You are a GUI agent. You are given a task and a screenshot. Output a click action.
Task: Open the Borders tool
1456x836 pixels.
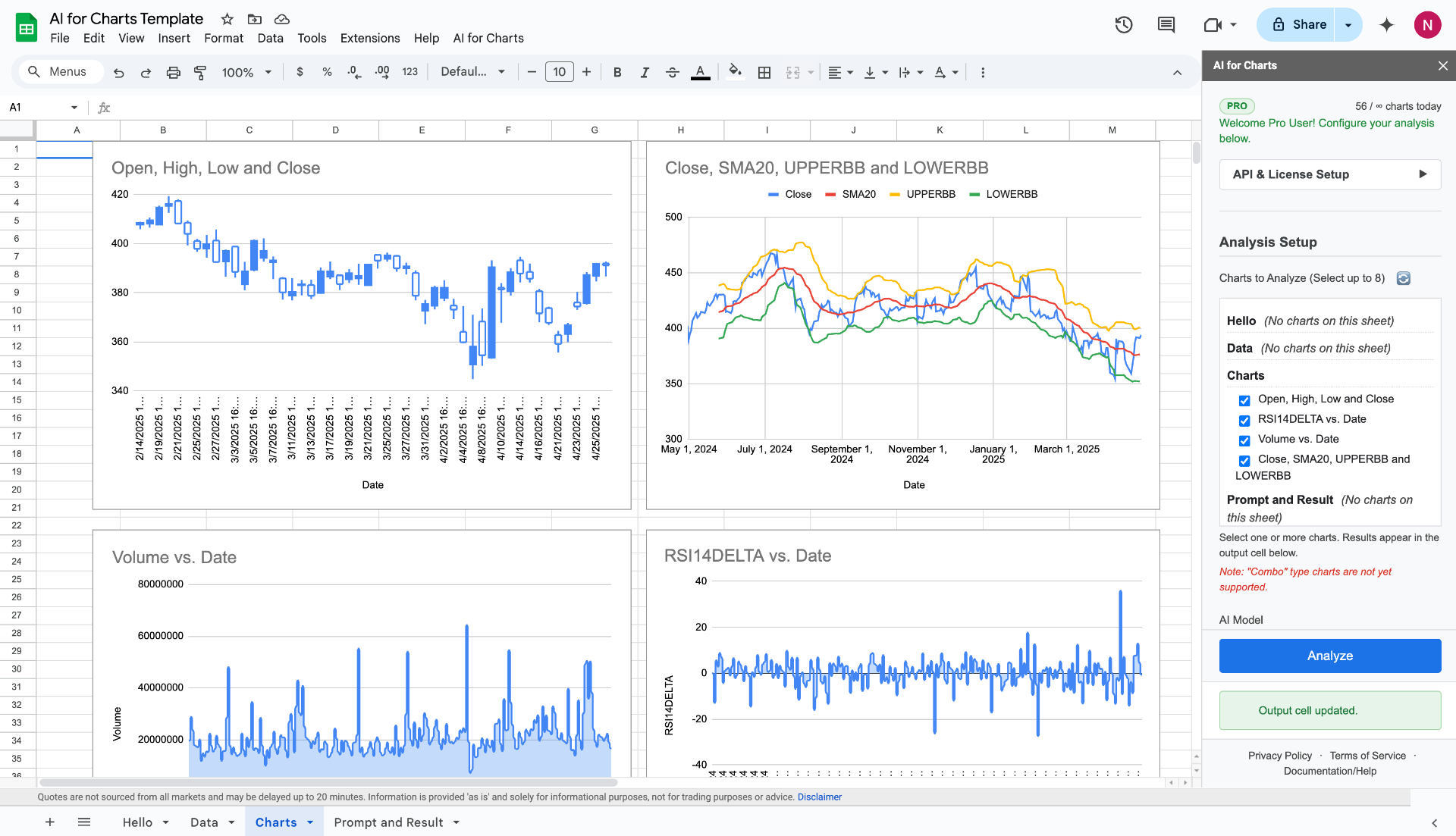(x=764, y=72)
